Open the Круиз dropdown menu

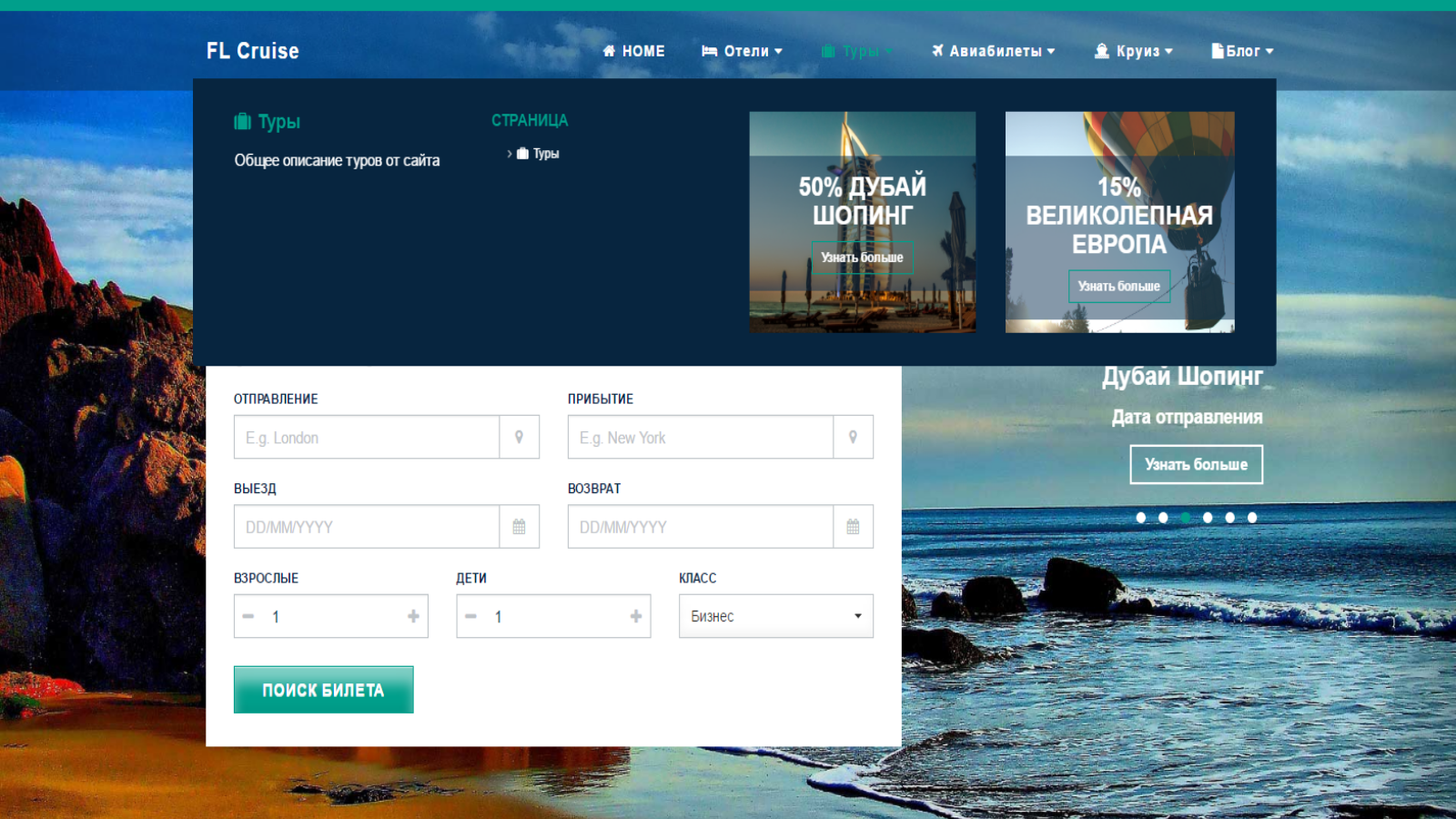pyautogui.click(x=1134, y=51)
